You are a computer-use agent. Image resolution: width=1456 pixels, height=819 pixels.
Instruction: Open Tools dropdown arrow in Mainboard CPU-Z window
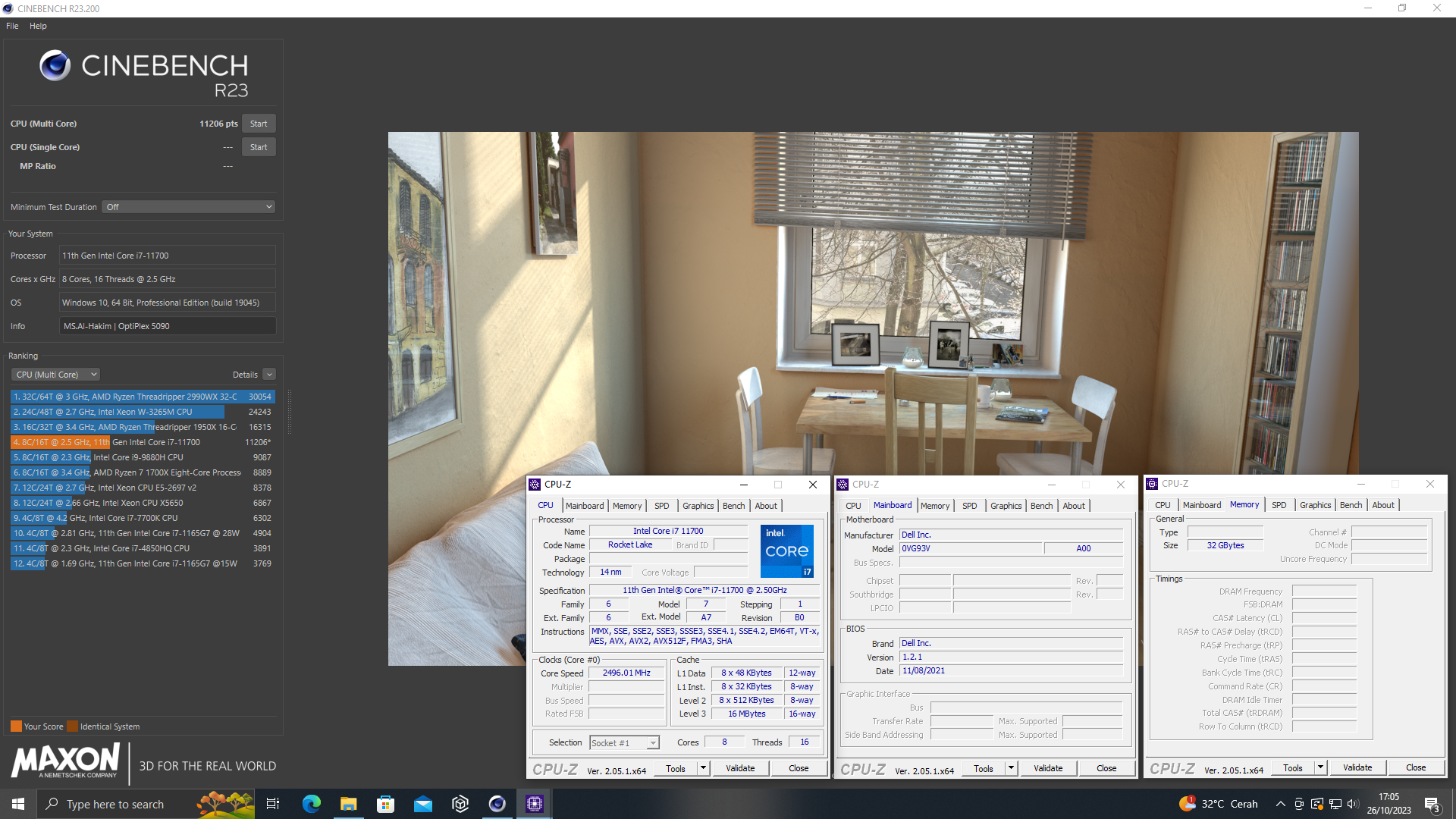coord(1011,768)
